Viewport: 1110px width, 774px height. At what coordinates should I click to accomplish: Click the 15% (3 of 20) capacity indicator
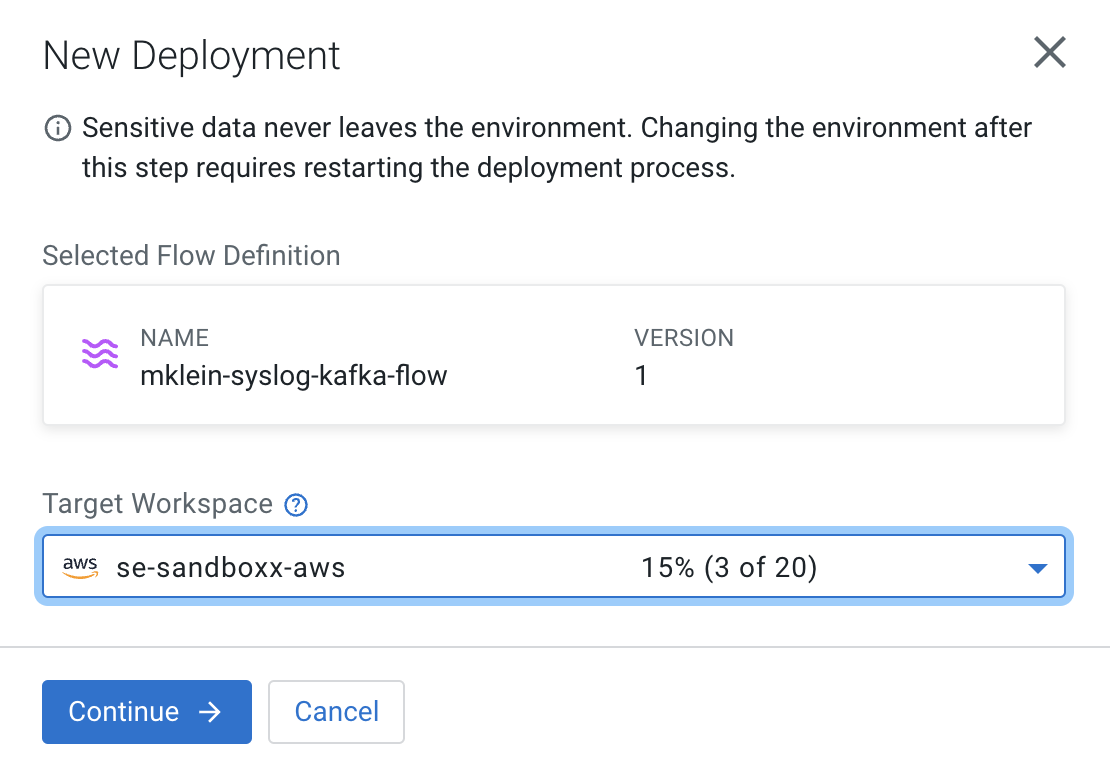[729, 569]
